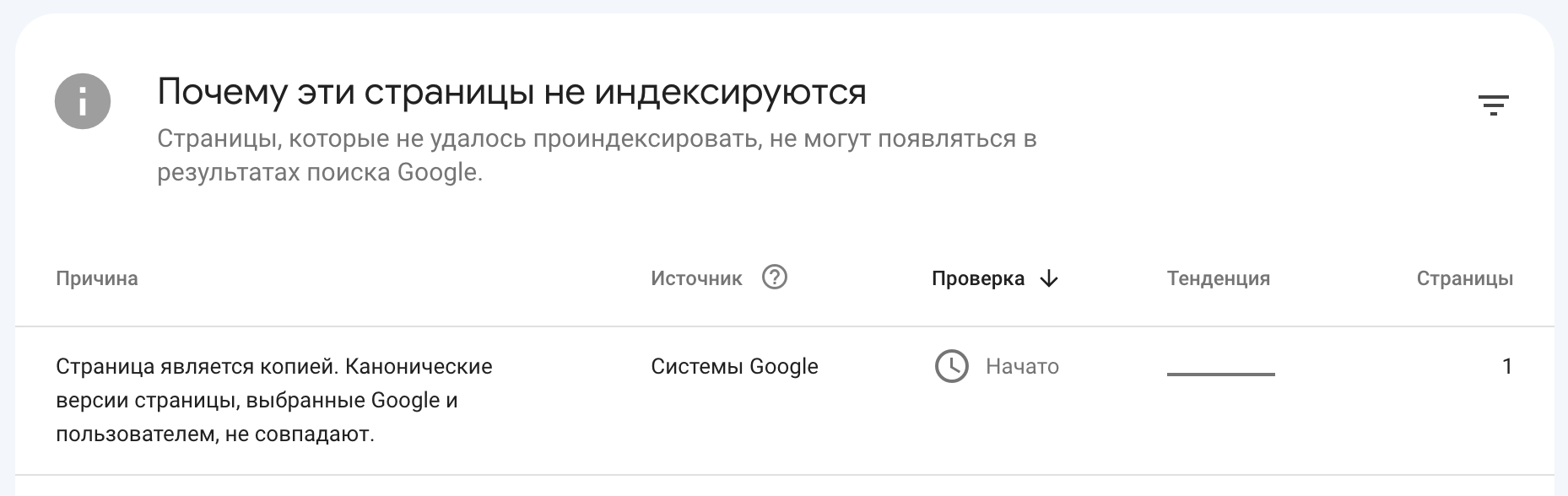
Task: Click the help question mark beside Источник
Action: 775,278
